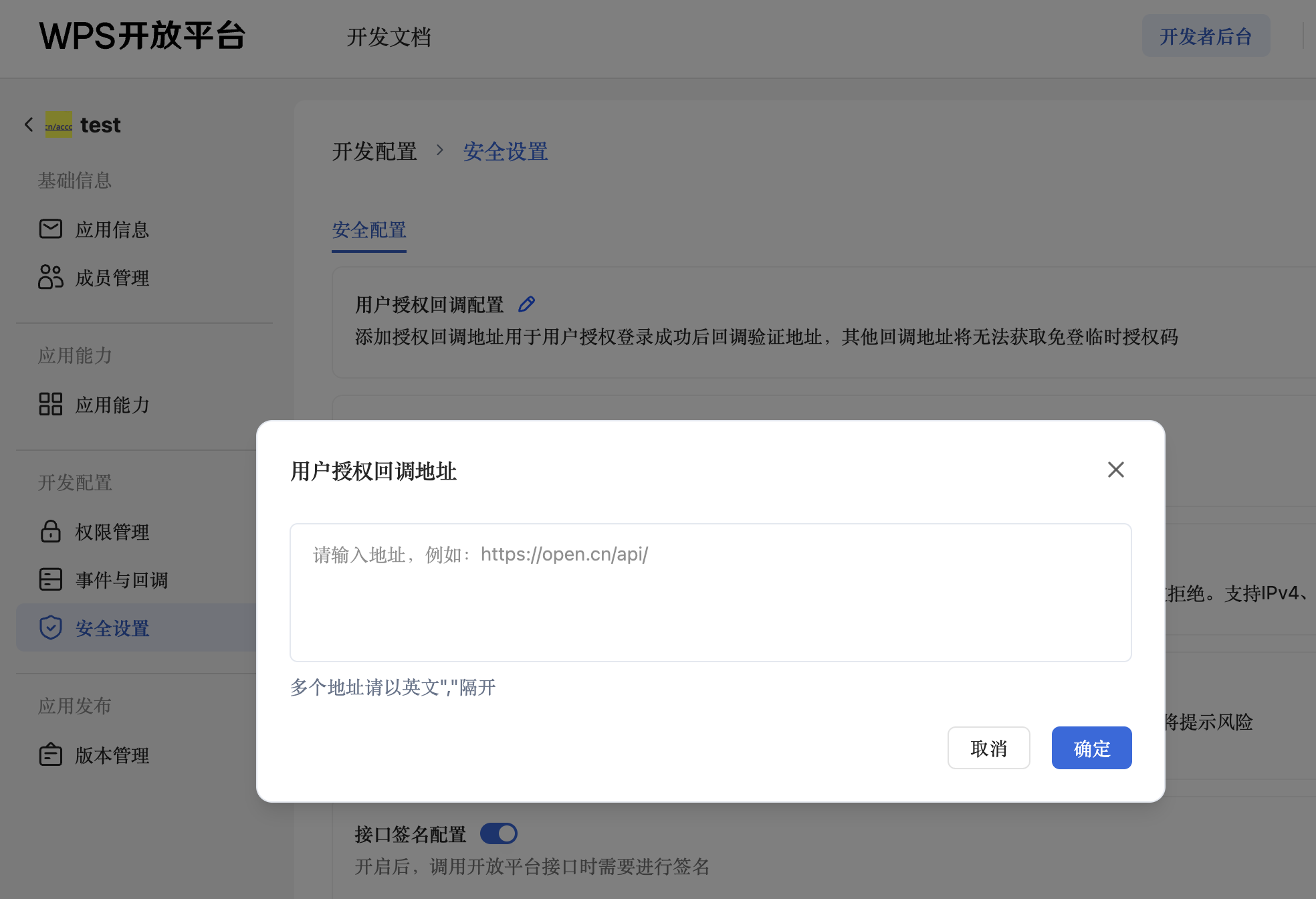Click the pencil edit icon beside 用户授权回调配置
1316x899 pixels.
pyautogui.click(x=526, y=304)
